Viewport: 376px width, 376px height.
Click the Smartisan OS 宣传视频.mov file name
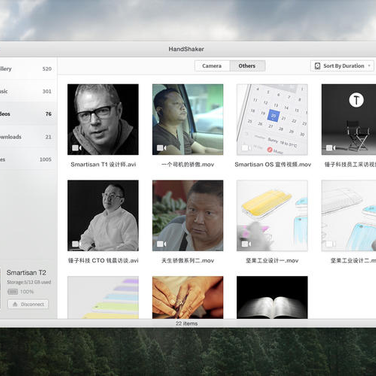tap(273, 165)
